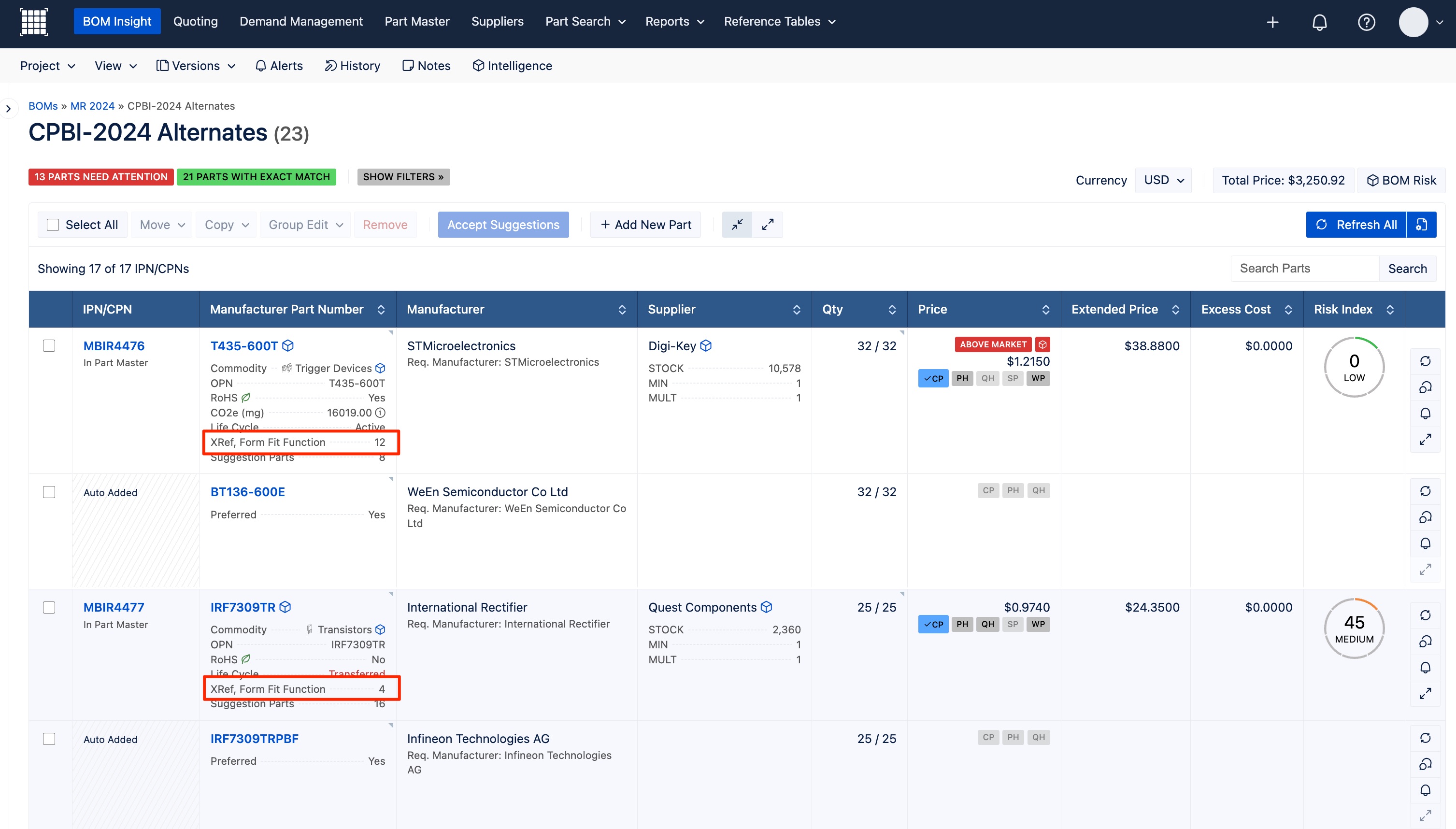This screenshot has width=1456, height=829.
Task: Open the View dropdown menu
Action: click(115, 66)
